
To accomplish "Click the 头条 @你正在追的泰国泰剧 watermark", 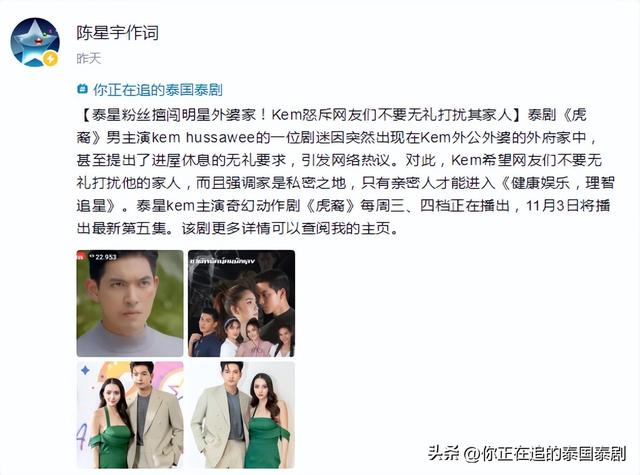I will click(x=527, y=453).
